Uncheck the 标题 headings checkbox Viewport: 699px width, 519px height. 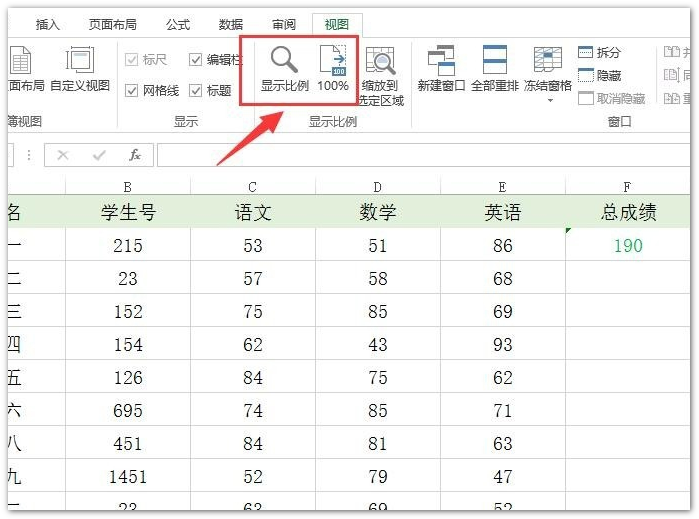[195, 91]
